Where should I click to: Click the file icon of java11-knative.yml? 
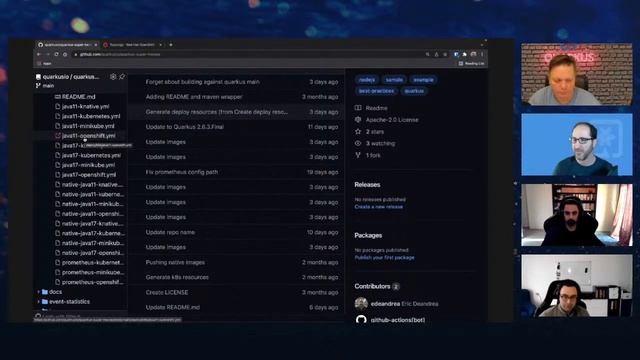pyautogui.click(x=58, y=106)
